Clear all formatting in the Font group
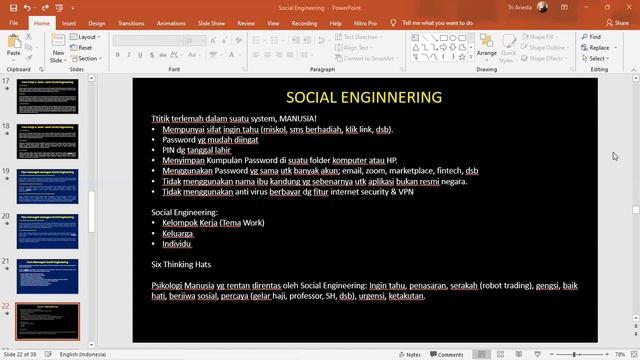The image size is (640, 360). (238, 40)
